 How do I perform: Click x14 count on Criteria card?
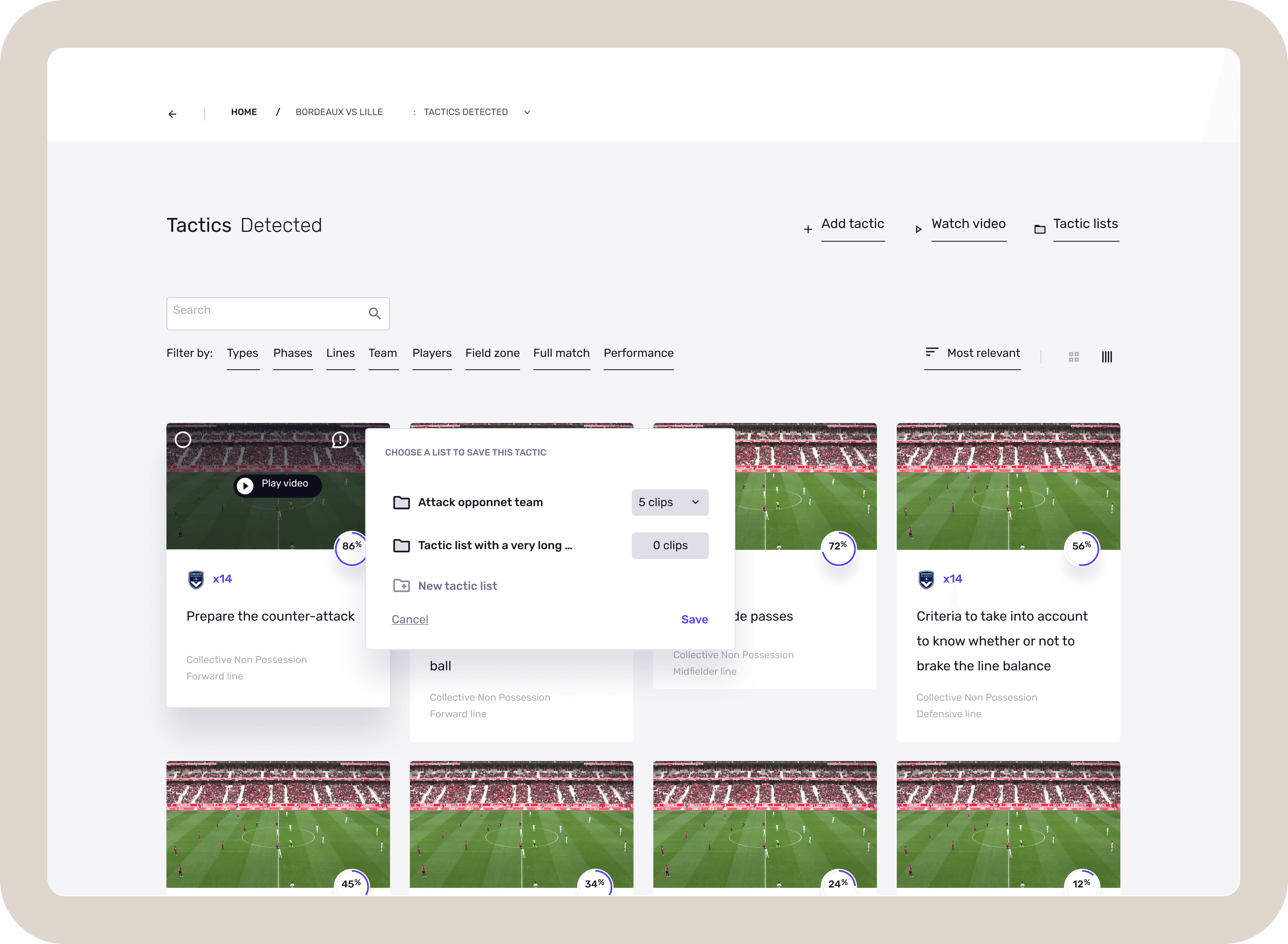pos(952,579)
